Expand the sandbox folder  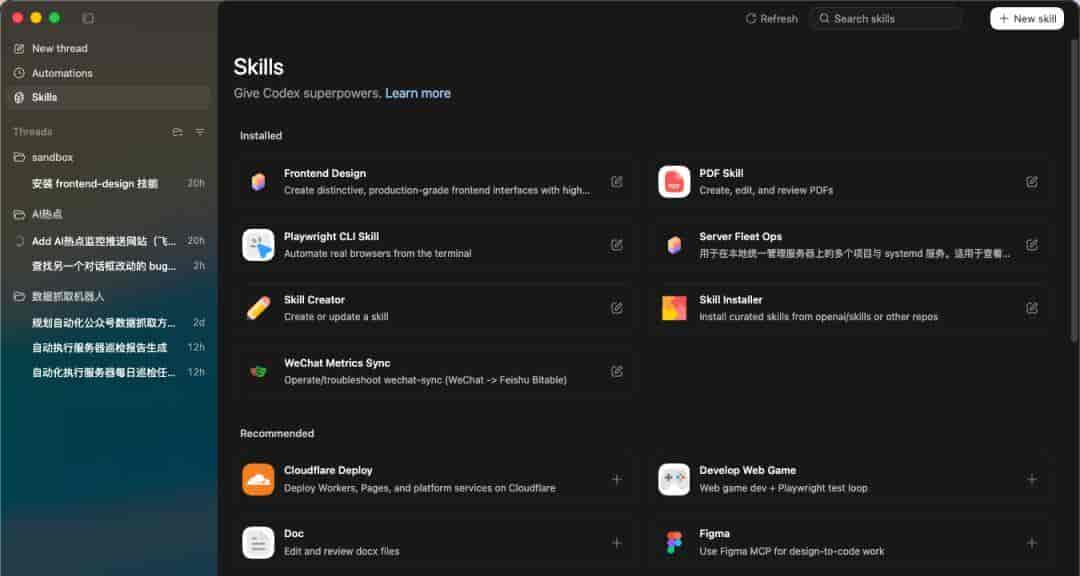(x=109, y=157)
